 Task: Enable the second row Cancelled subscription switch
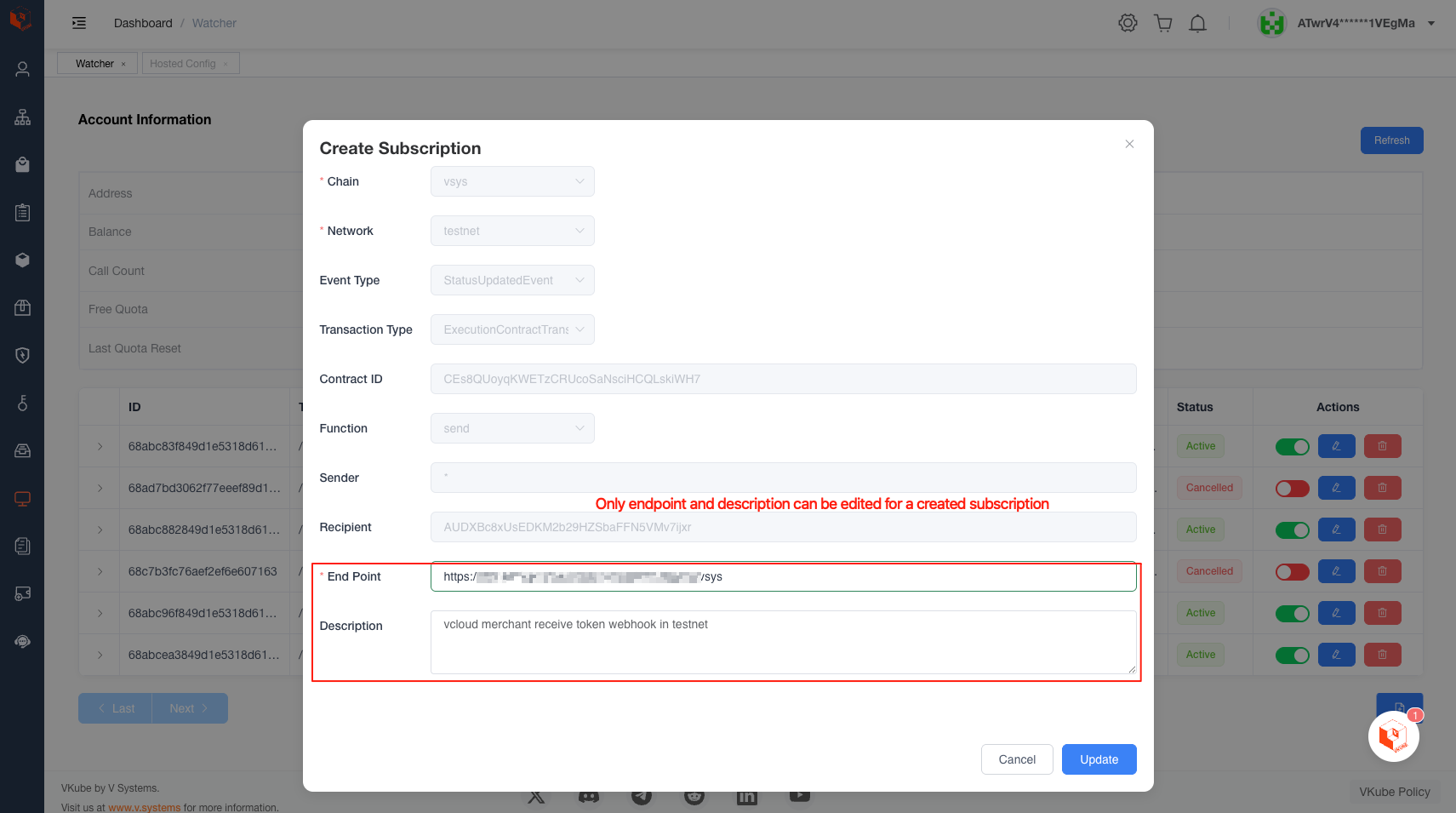[1292, 489]
